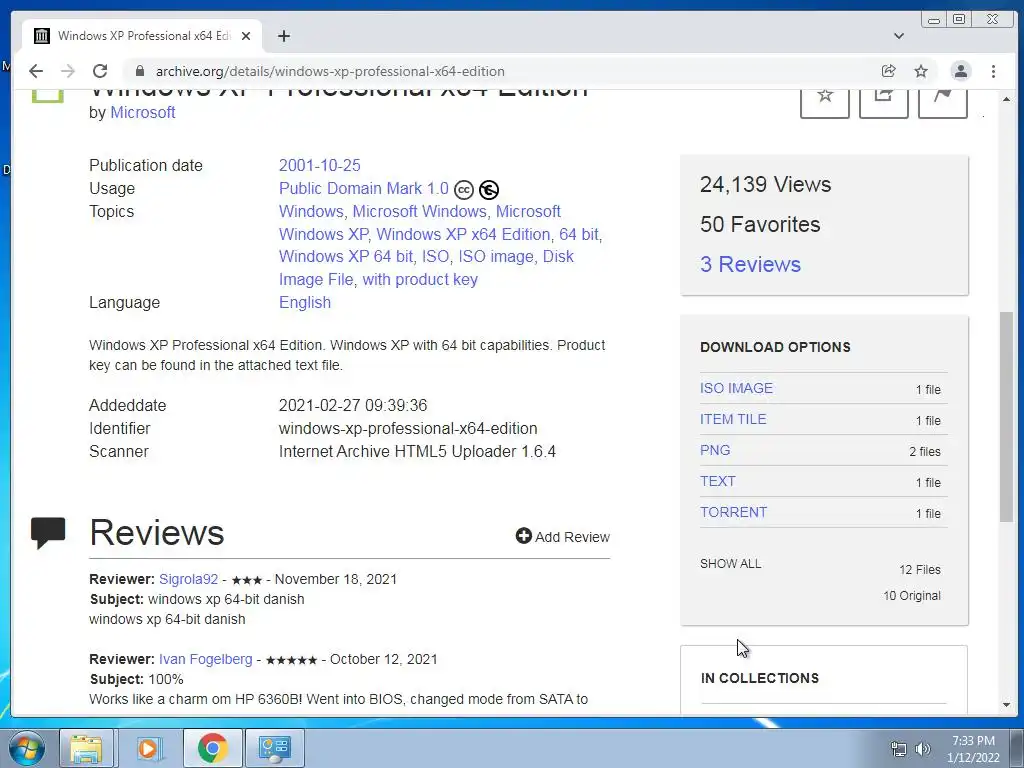1024x768 pixels.
Task: Click scrollbar up arrow
Action: (1006, 99)
